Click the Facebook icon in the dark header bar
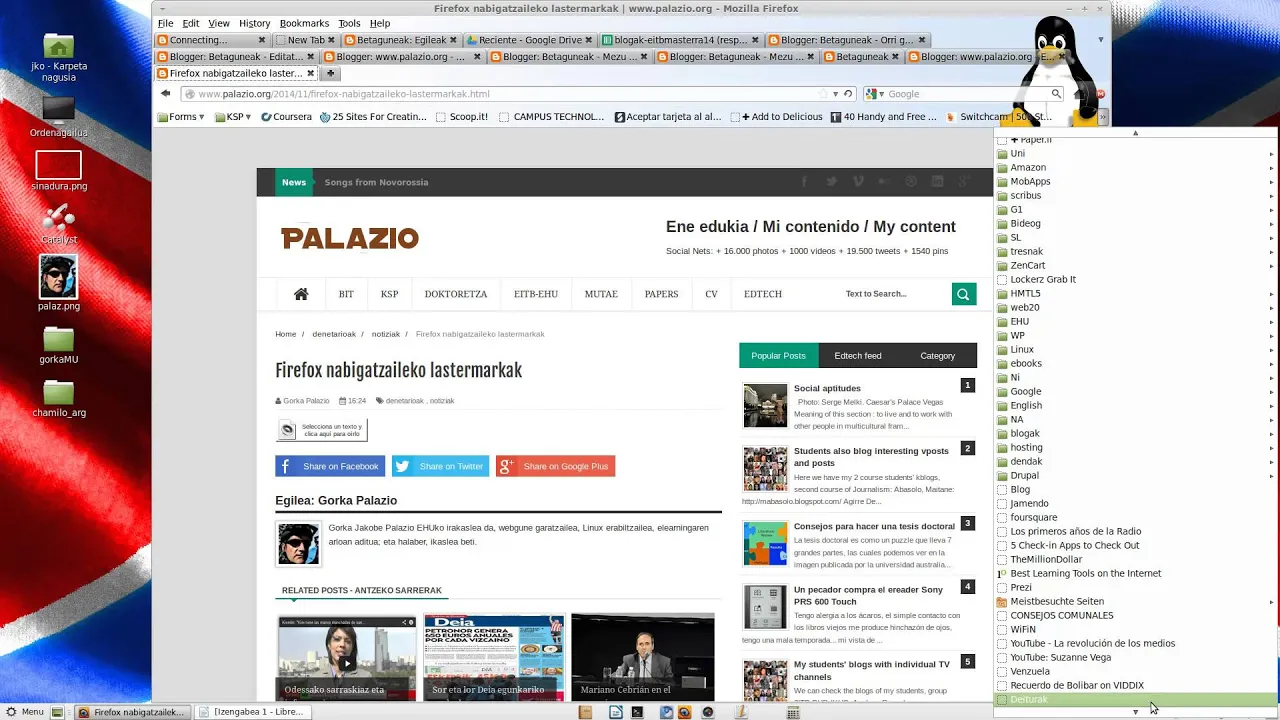The width and height of the screenshot is (1280, 720). click(803, 182)
